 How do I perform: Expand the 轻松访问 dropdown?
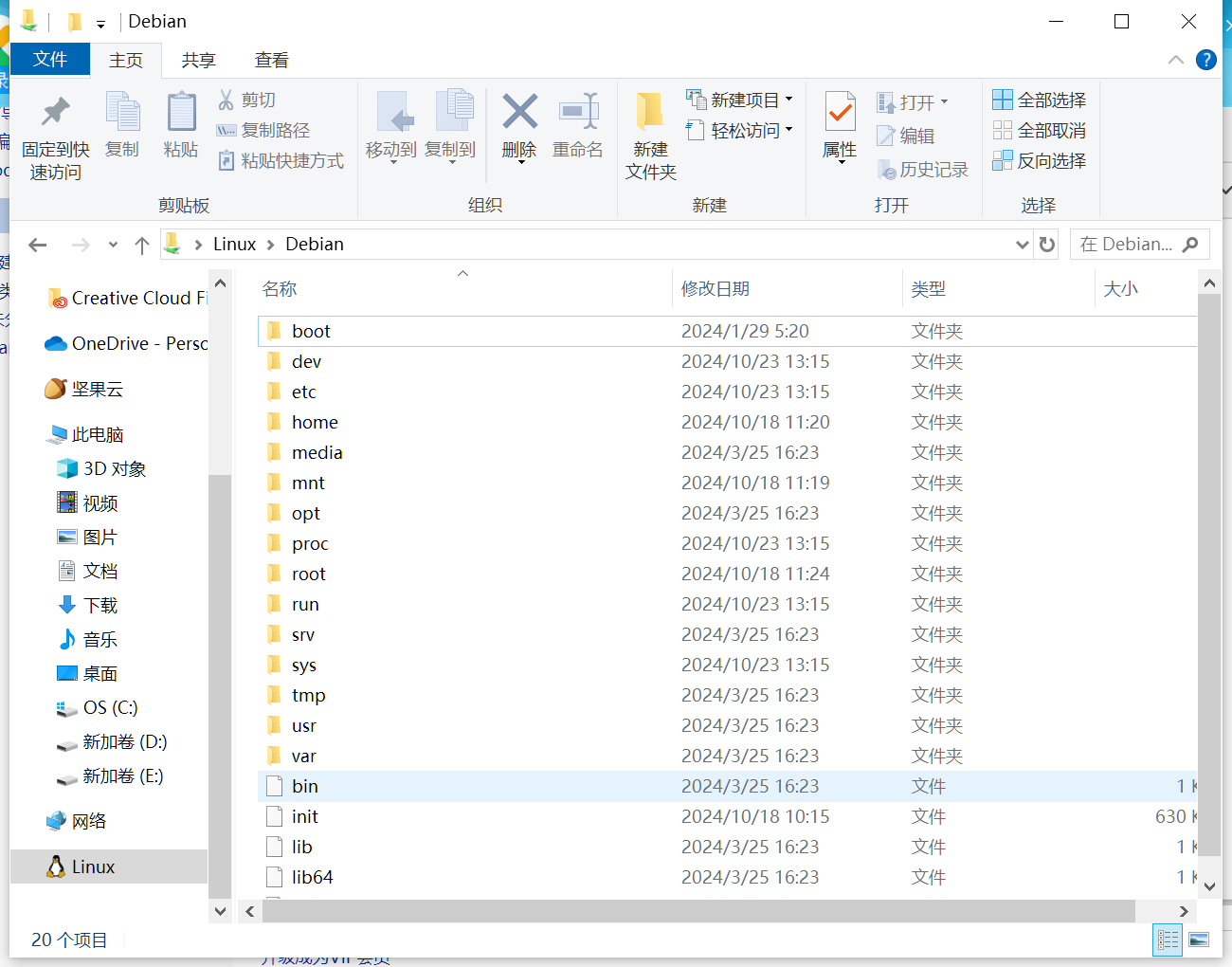point(788,131)
